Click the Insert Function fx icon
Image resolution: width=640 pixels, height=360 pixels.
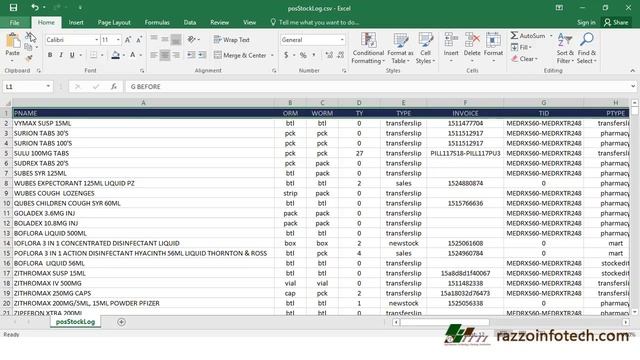114,87
